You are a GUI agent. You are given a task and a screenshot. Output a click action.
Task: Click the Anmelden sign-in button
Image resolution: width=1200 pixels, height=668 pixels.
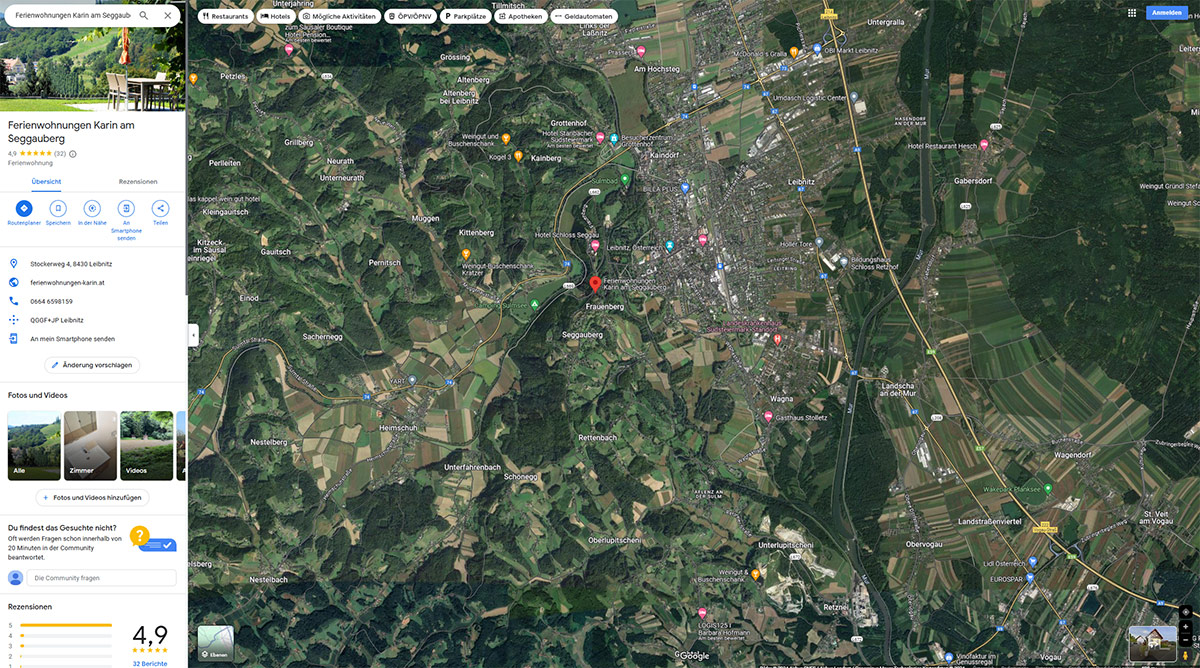tap(1167, 13)
